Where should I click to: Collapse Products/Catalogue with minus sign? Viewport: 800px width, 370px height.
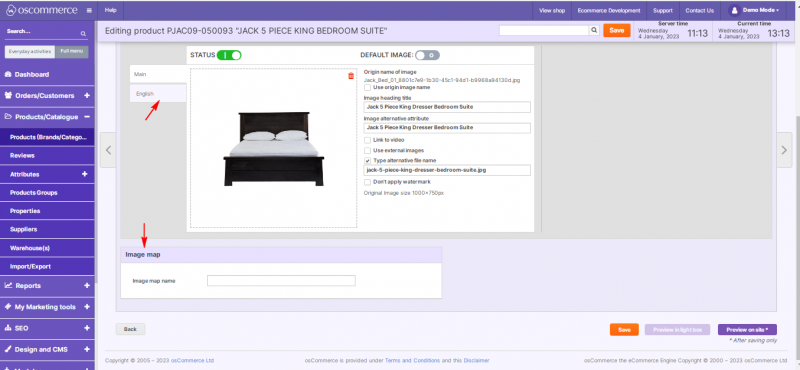tap(87, 117)
